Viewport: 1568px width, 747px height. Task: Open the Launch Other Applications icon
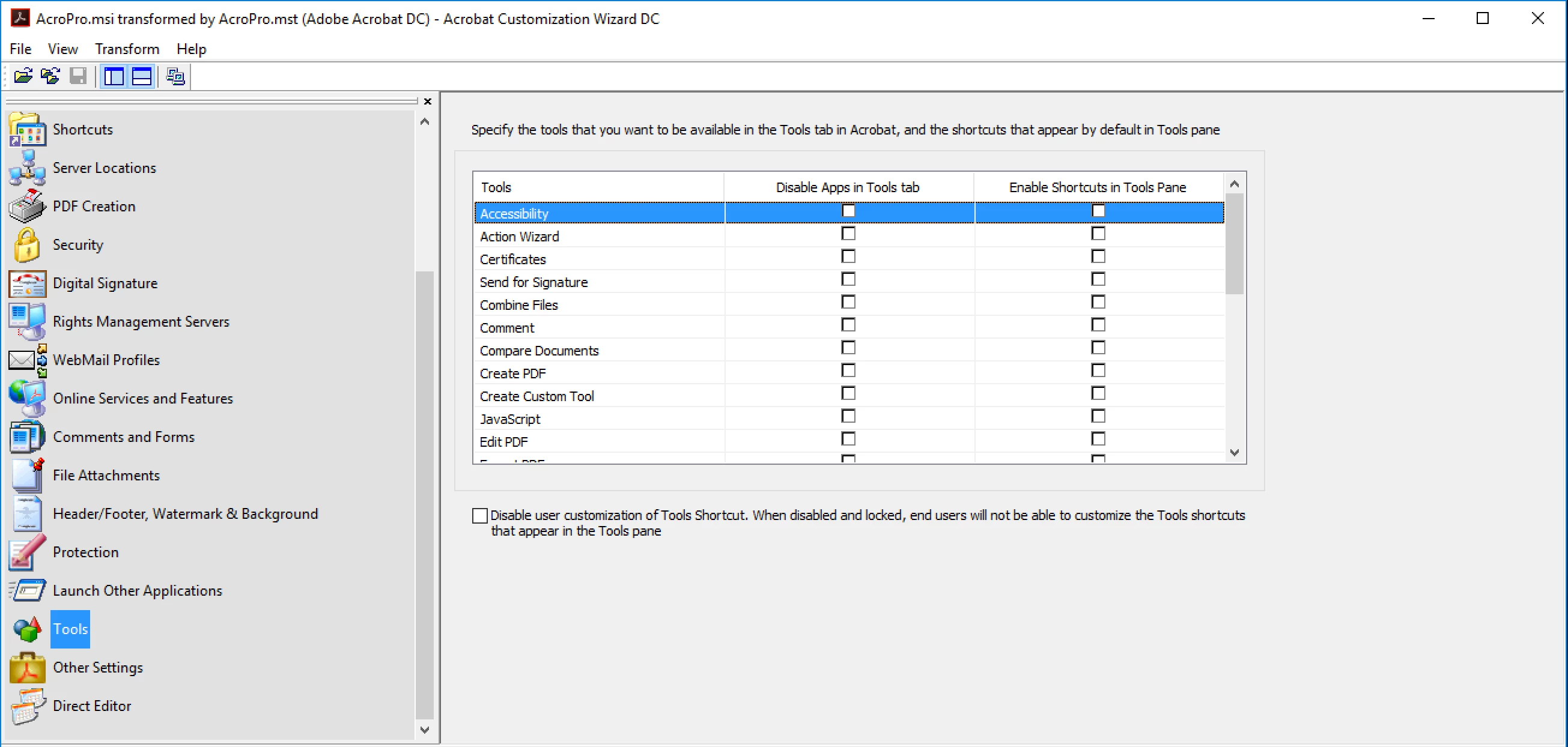coord(28,591)
